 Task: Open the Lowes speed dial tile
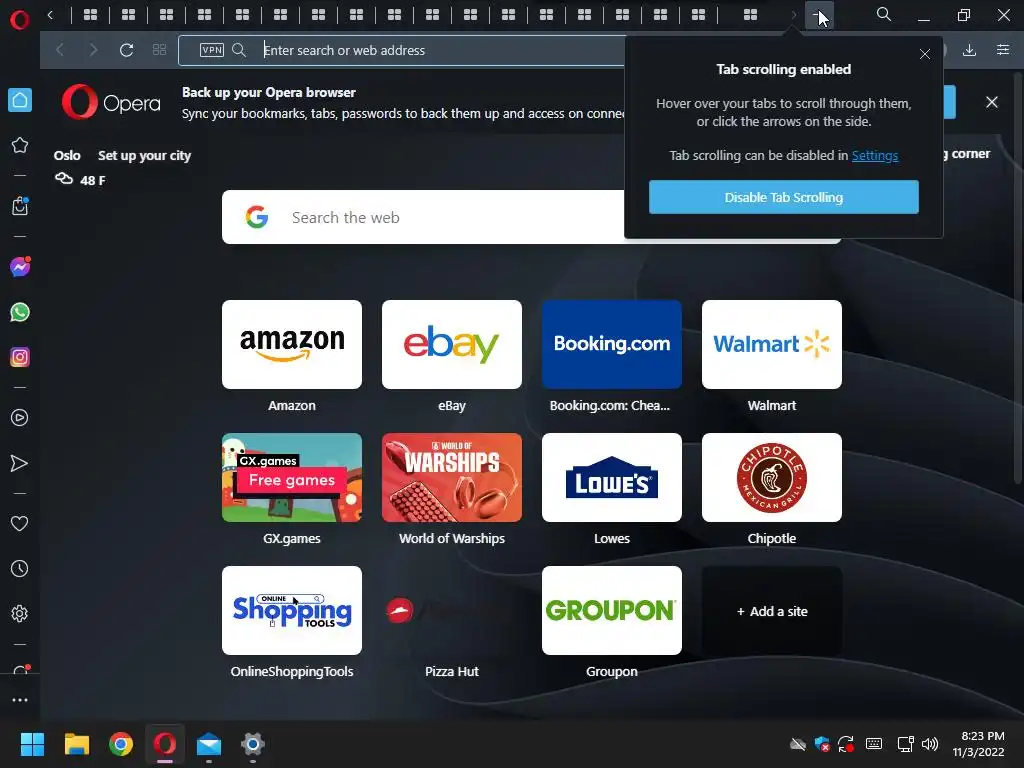click(612, 477)
